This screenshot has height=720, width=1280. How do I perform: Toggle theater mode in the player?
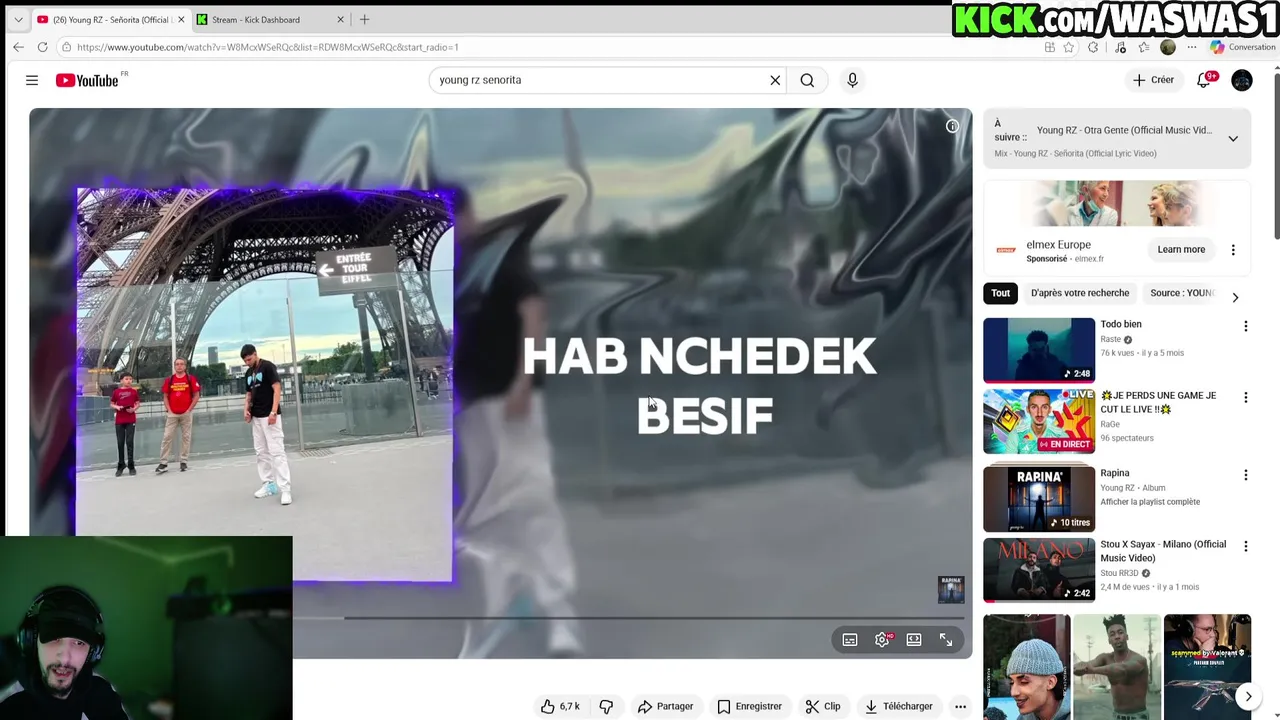pyautogui.click(x=914, y=640)
